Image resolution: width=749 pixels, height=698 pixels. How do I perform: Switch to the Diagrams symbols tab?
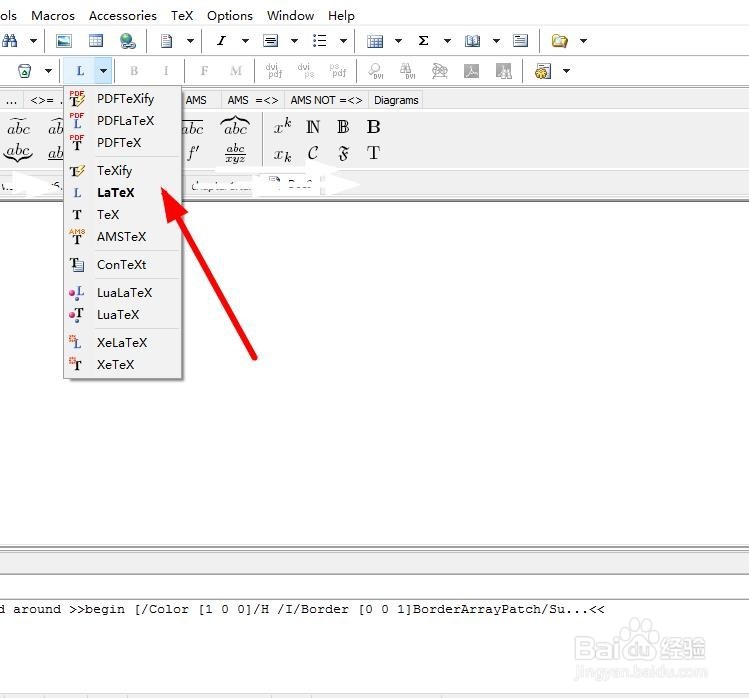point(396,100)
